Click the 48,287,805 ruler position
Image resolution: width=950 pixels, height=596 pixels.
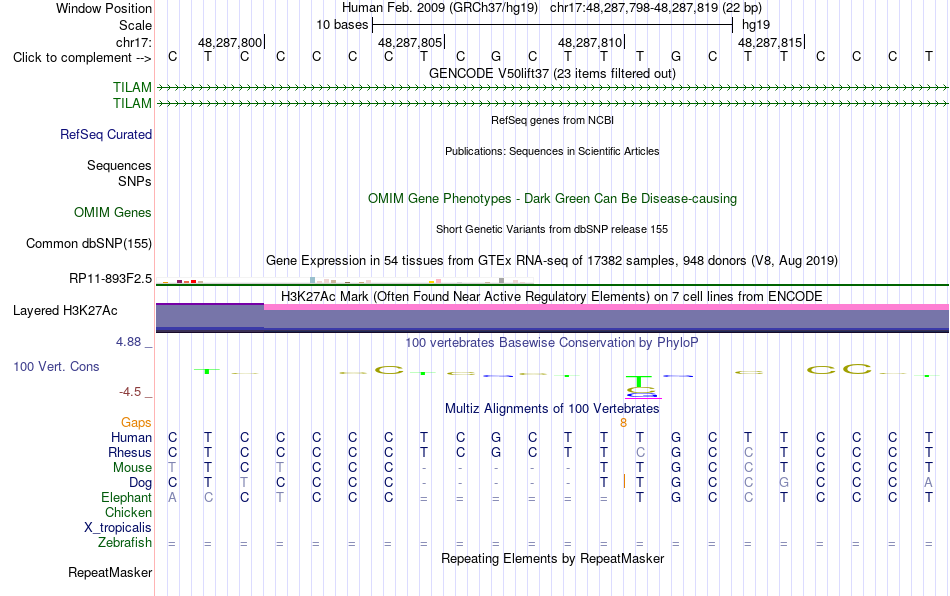click(410, 42)
